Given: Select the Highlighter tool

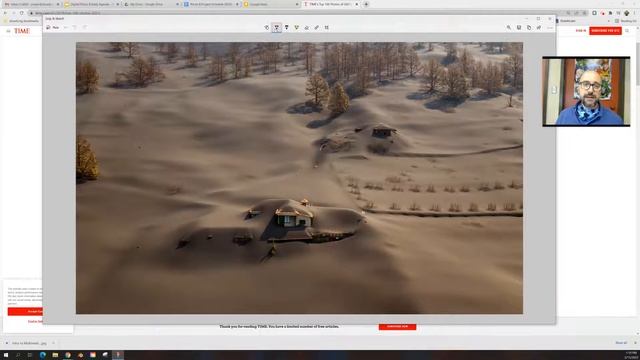Looking at the screenshot, I should (297, 27).
